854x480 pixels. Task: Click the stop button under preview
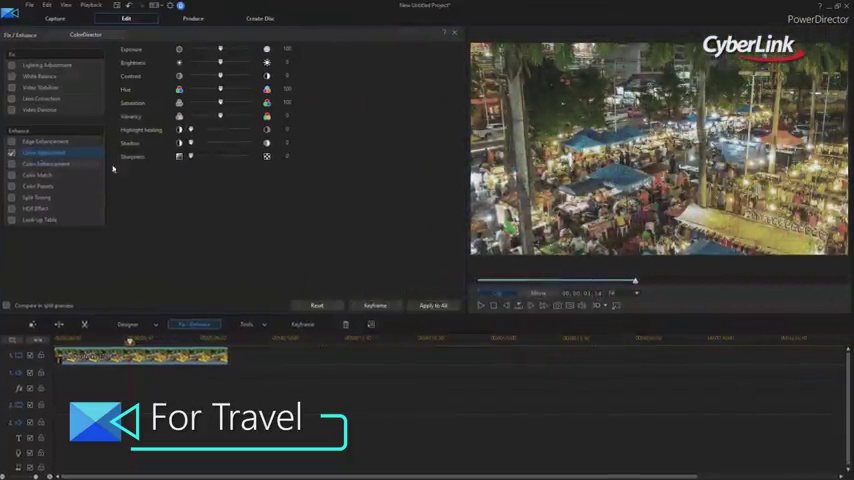pyautogui.click(x=493, y=305)
